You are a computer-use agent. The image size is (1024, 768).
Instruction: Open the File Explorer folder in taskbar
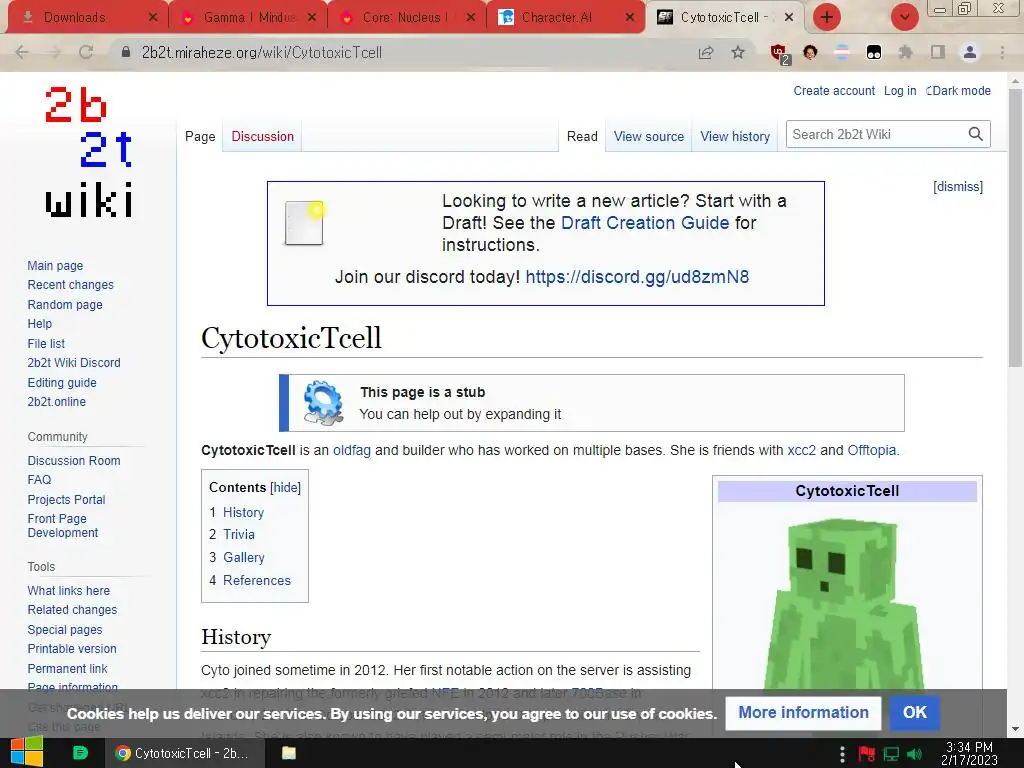pyautogui.click(x=289, y=753)
